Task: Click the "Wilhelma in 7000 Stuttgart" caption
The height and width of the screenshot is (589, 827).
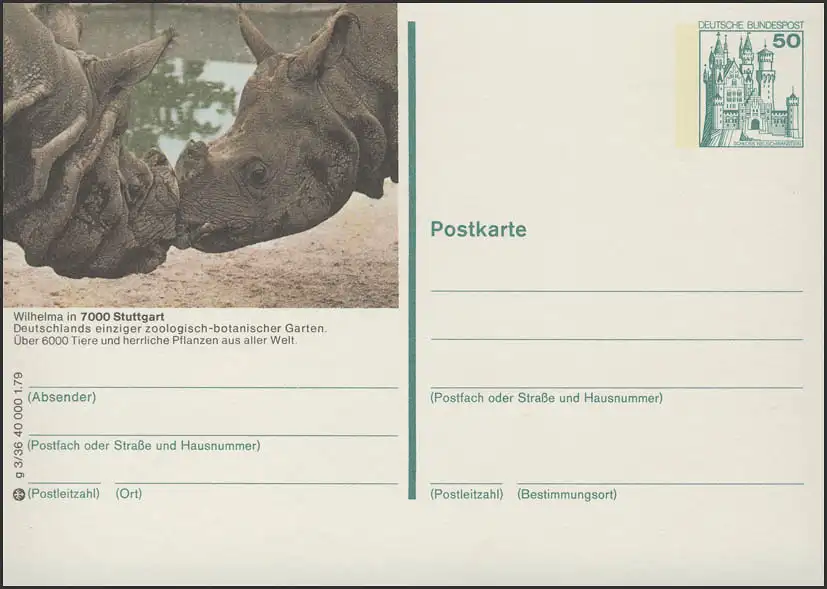Action: (x=89, y=317)
